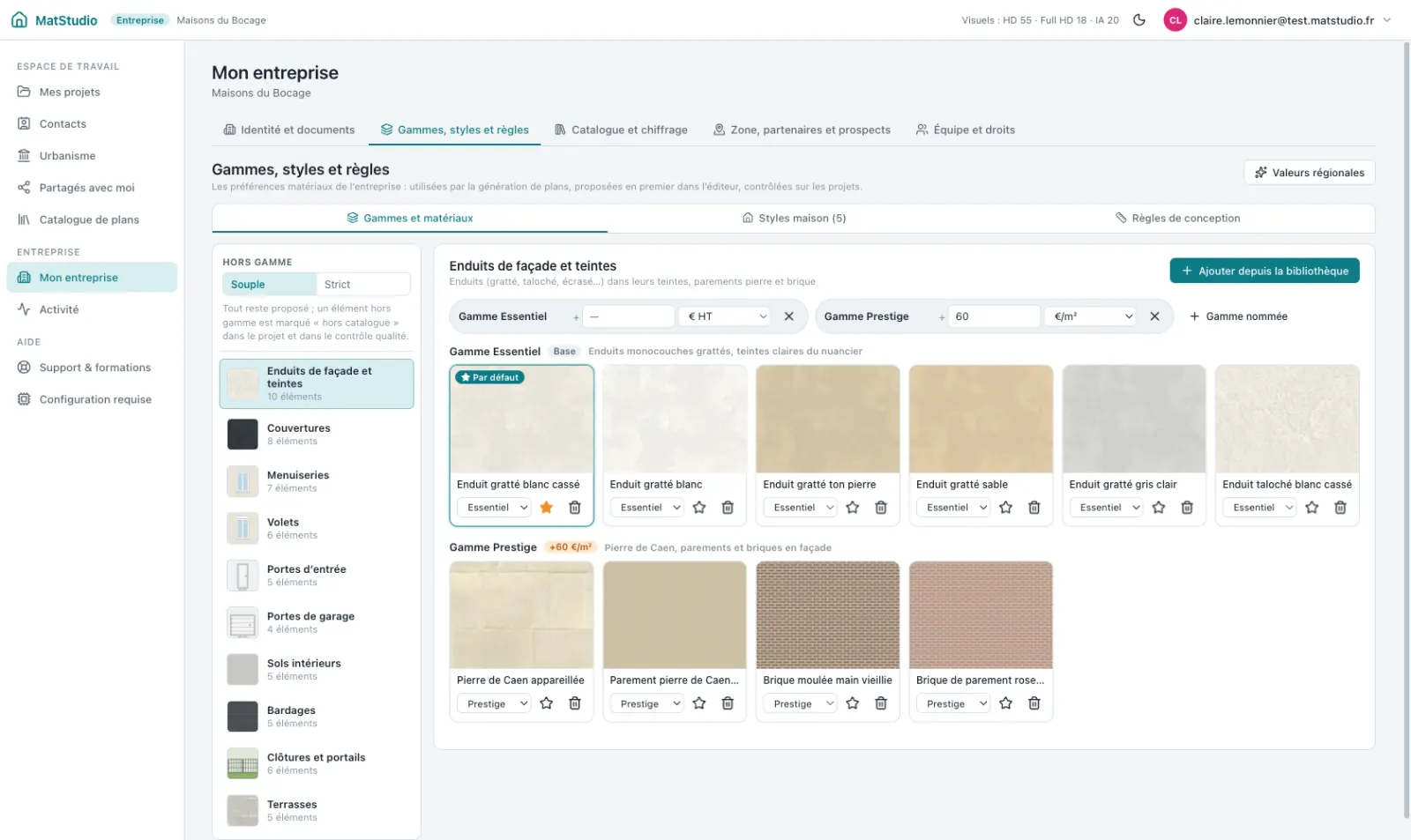Delete Enduit gratté ton pierre item

point(881,508)
